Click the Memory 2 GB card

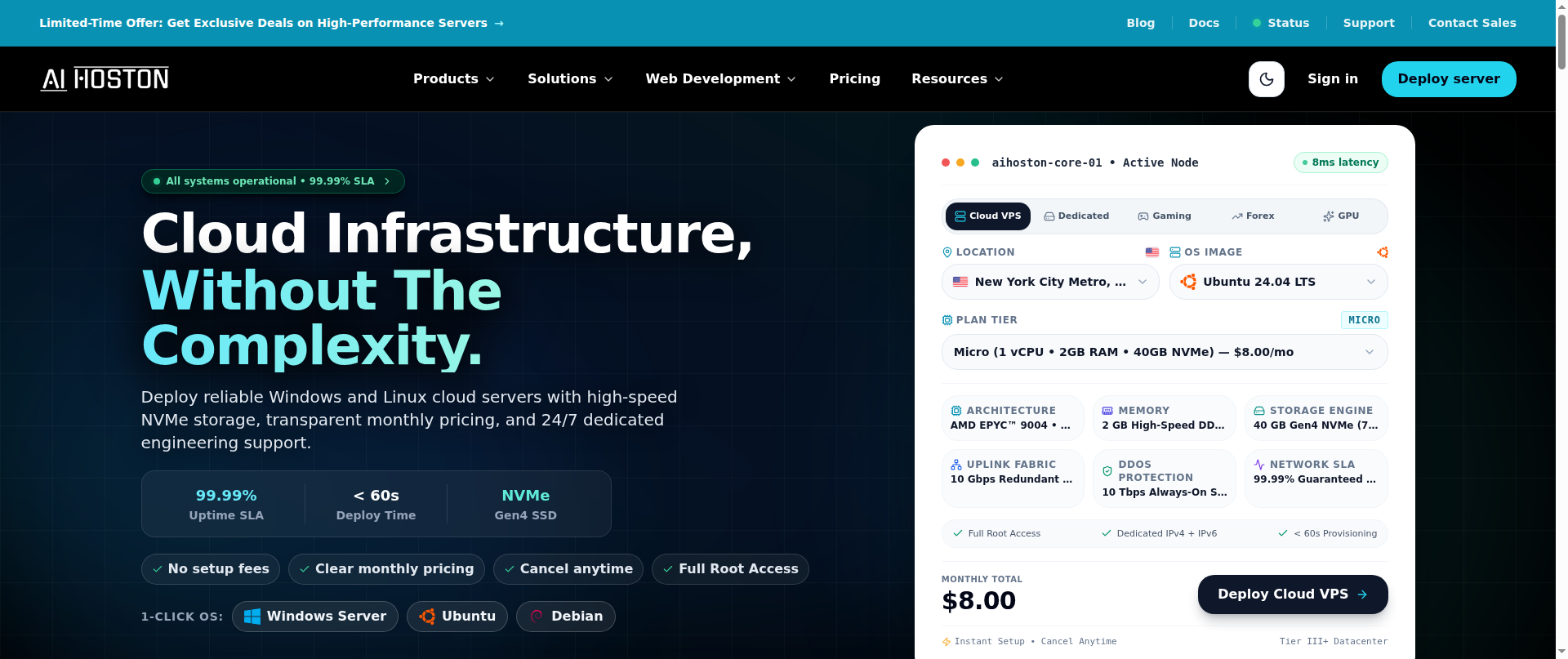1165,418
